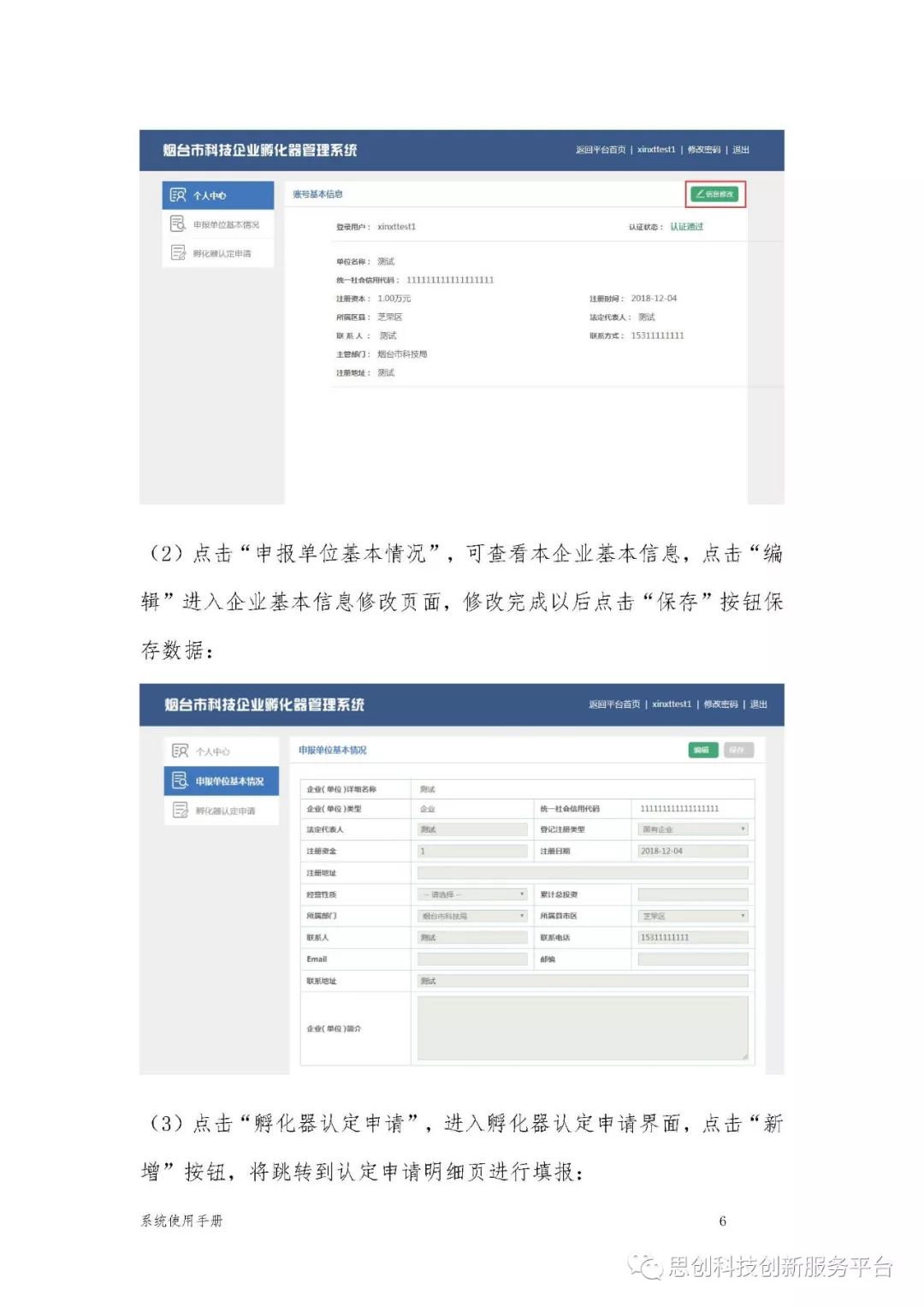Click 注册时间 value 2018-12-04 in account info
The height and width of the screenshot is (1307, 924).
click(x=654, y=299)
